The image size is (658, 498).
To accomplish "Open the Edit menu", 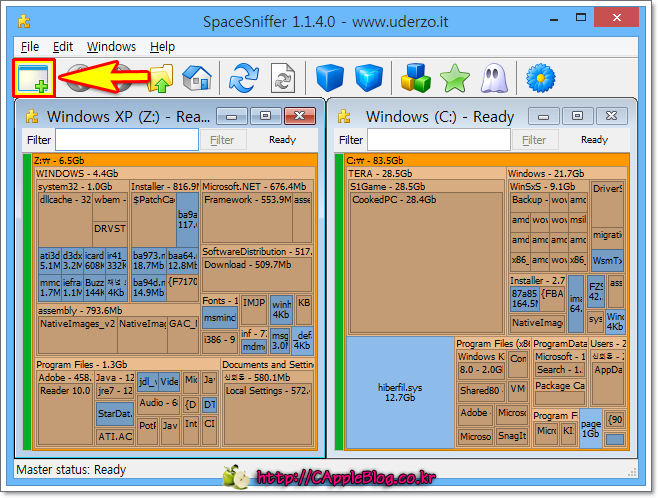I will [63, 47].
